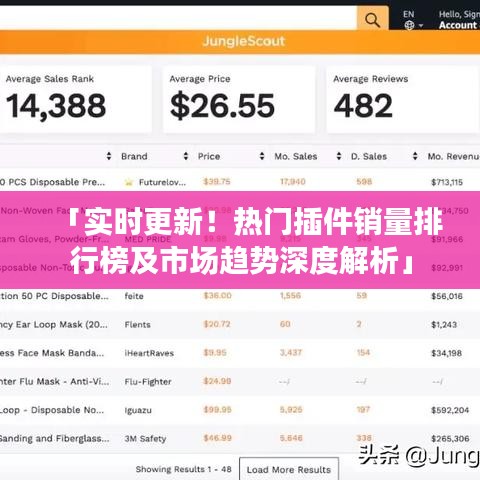Click the $20.72 price value
The image size is (480, 480).
click(x=217, y=324)
